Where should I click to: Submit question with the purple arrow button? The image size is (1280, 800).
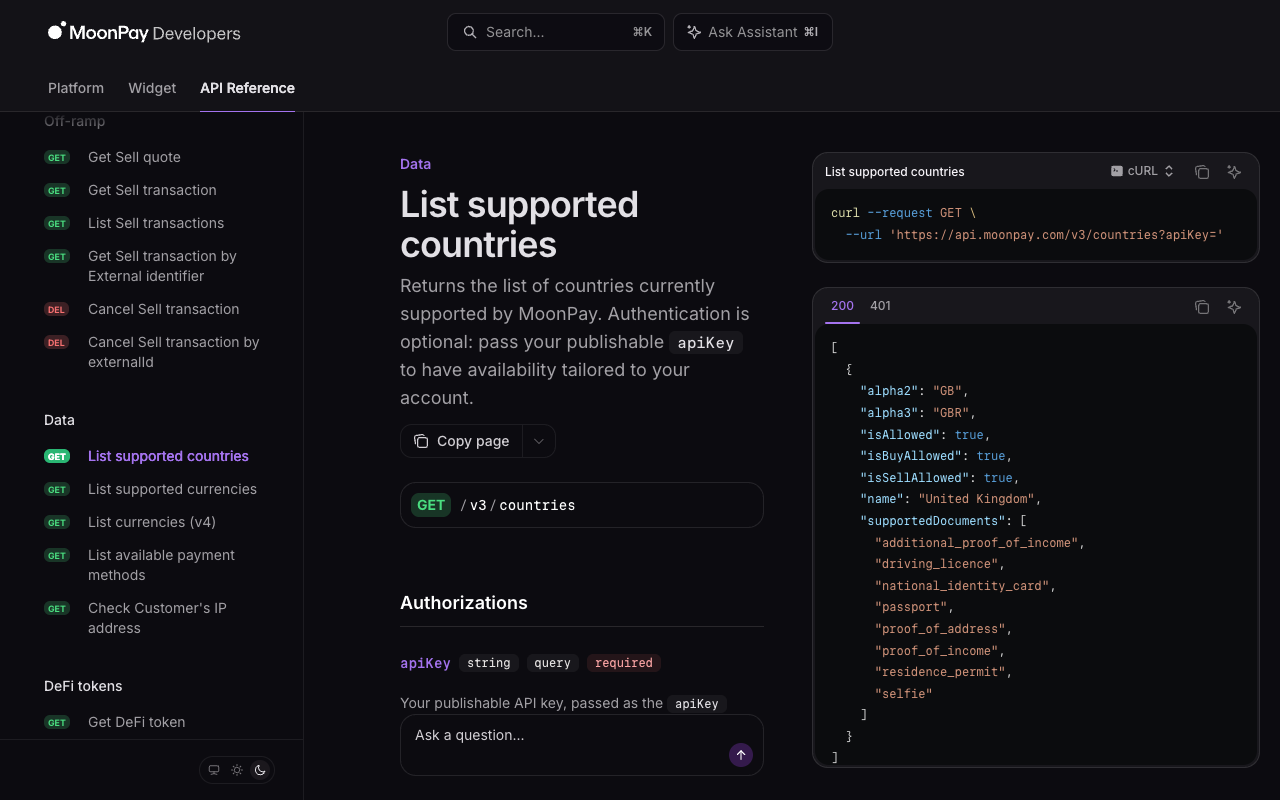[x=741, y=755]
